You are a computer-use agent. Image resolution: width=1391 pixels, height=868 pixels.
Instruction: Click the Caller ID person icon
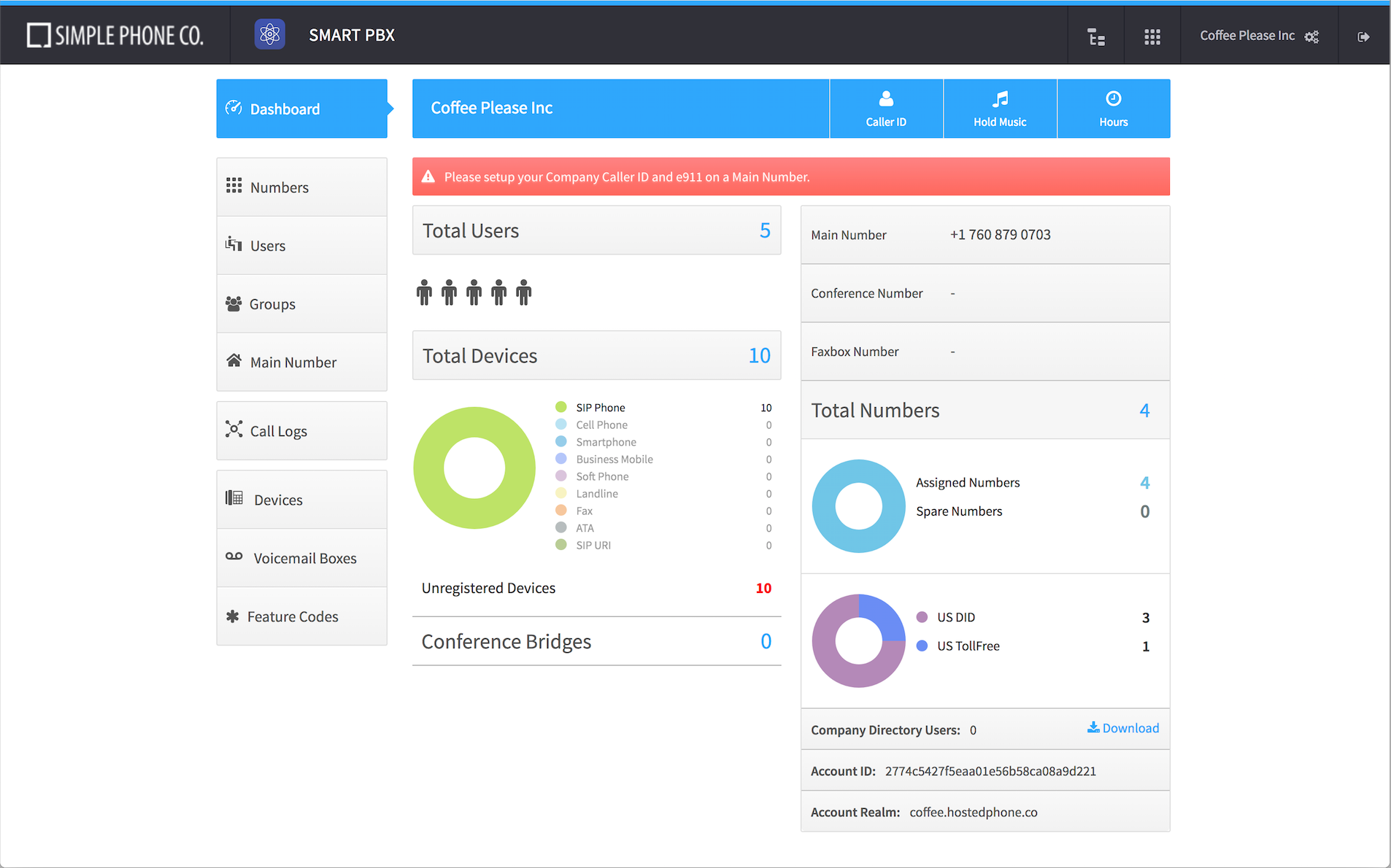tap(886, 98)
